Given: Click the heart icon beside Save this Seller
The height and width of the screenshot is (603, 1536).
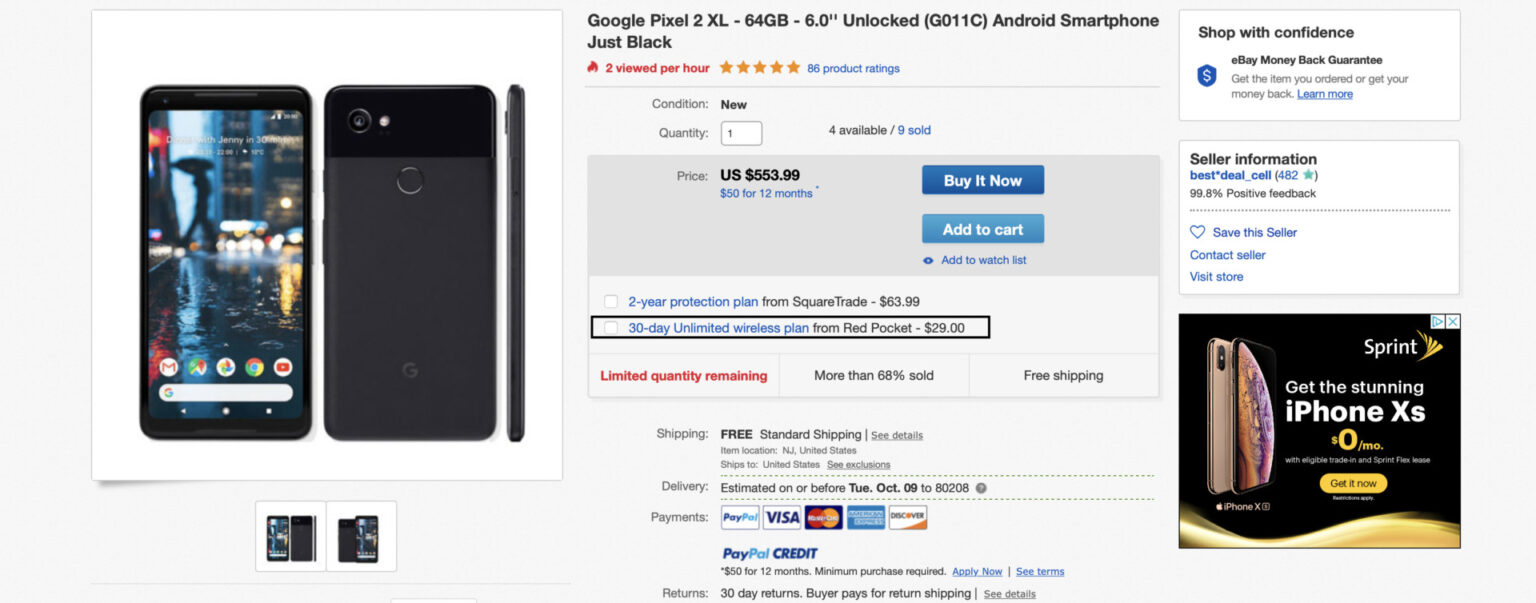Looking at the screenshot, I should pyautogui.click(x=1197, y=232).
